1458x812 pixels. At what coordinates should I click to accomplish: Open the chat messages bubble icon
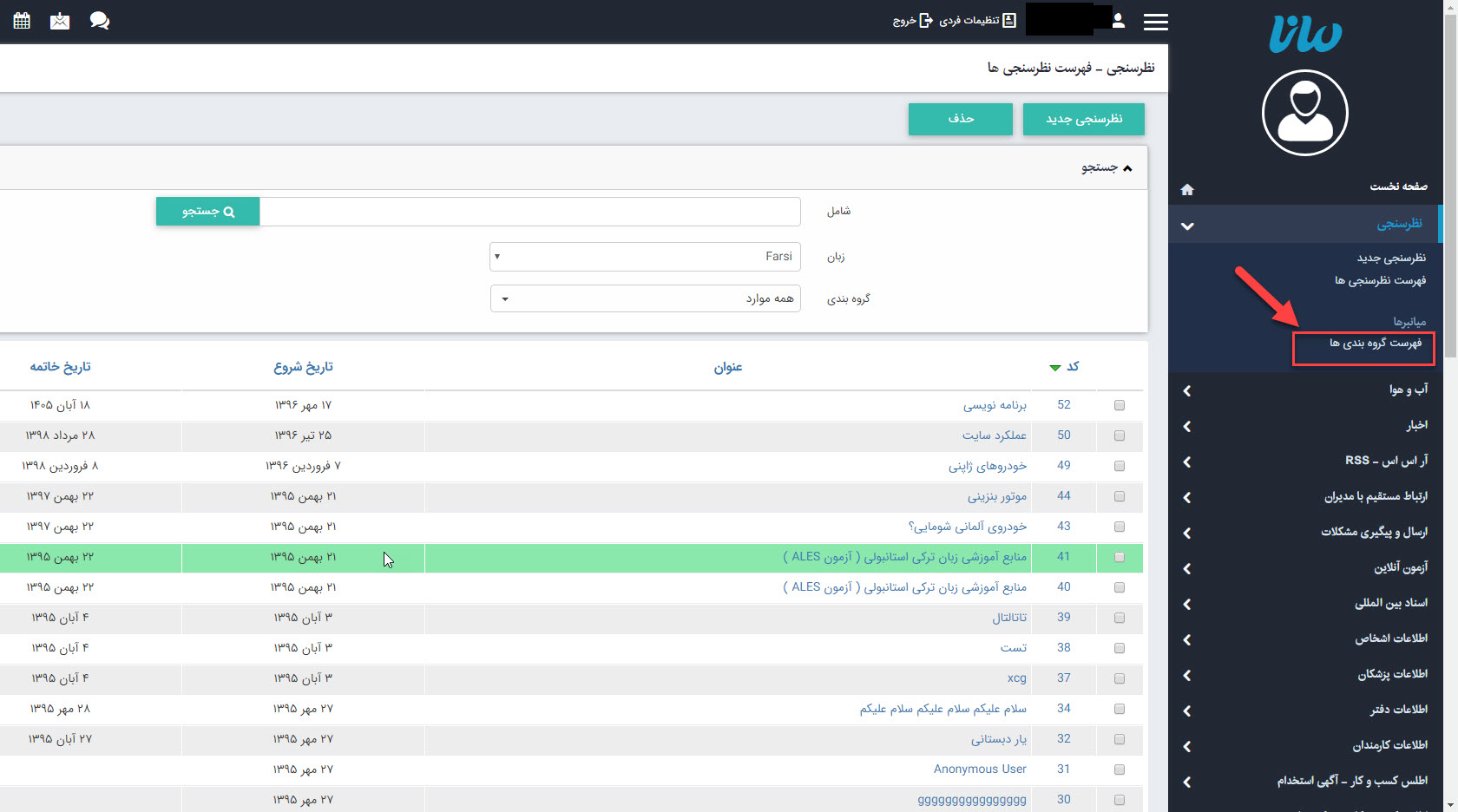click(x=100, y=21)
